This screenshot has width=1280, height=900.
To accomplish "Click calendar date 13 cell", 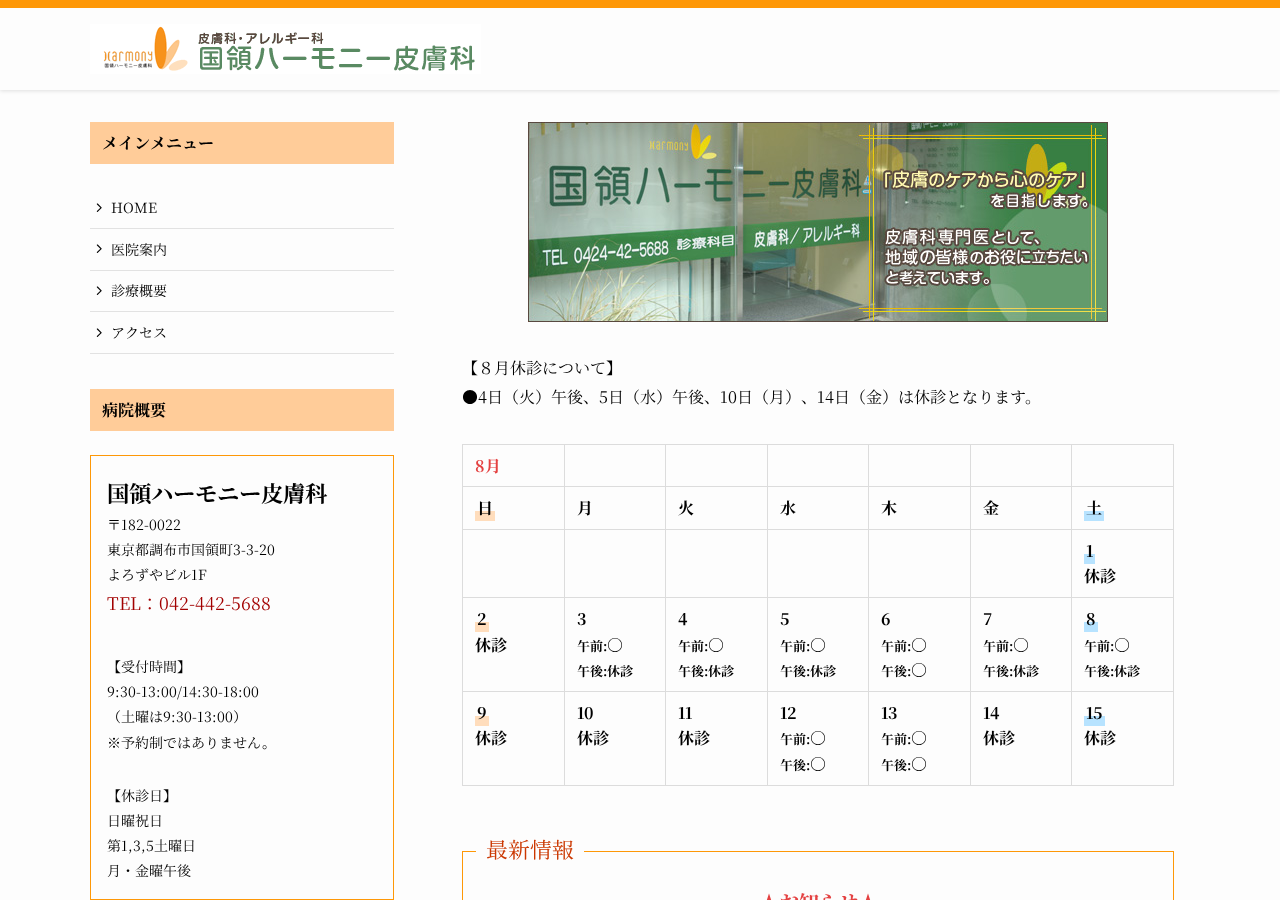I will coord(919,739).
